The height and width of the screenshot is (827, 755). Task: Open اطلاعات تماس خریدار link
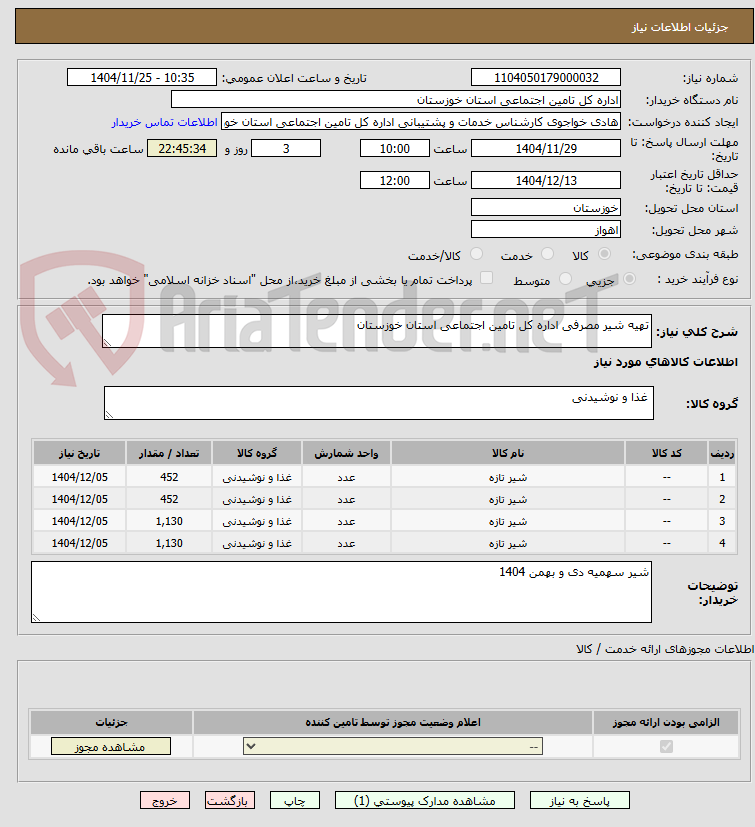click(164, 122)
